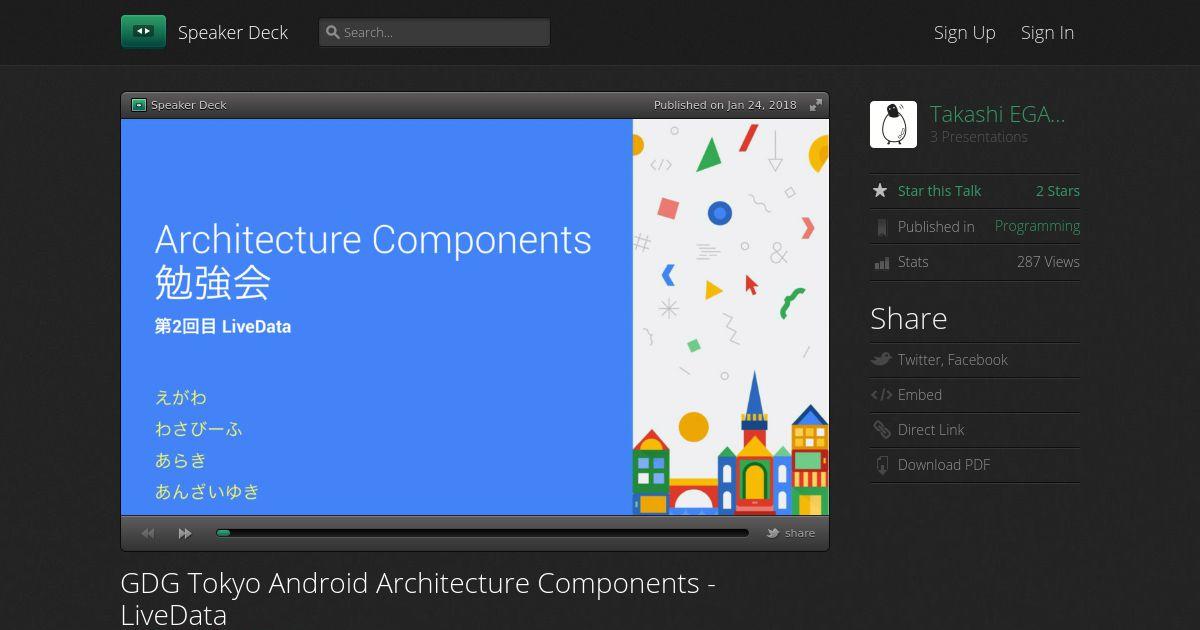Open the Takashi EGA... profile avatar
The height and width of the screenshot is (630, 1200).
[x=893, y=124]
